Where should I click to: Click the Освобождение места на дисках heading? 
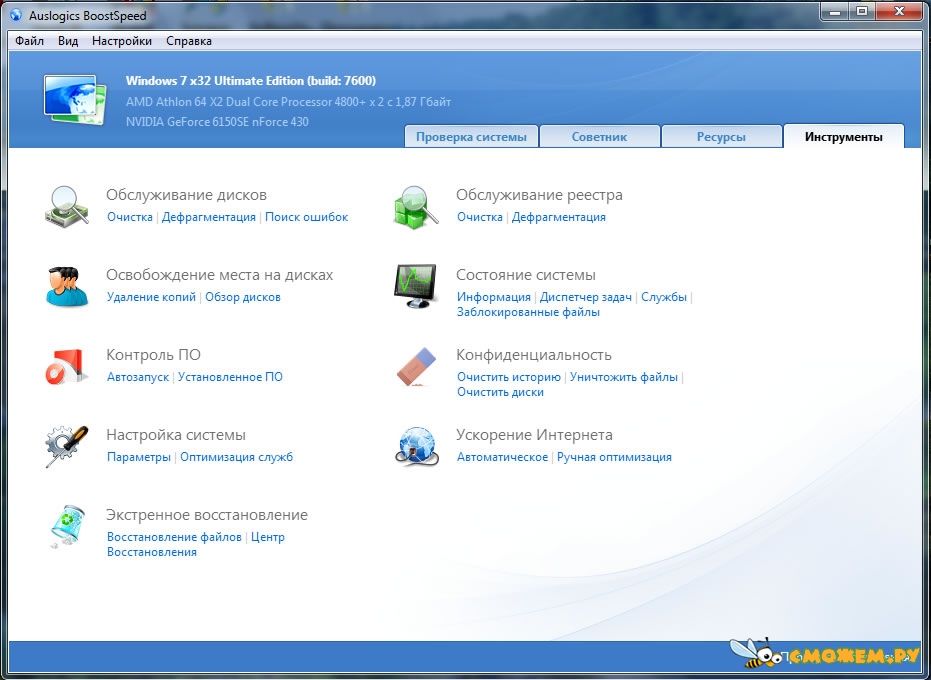pyautogui.click(x=220, y=275)
